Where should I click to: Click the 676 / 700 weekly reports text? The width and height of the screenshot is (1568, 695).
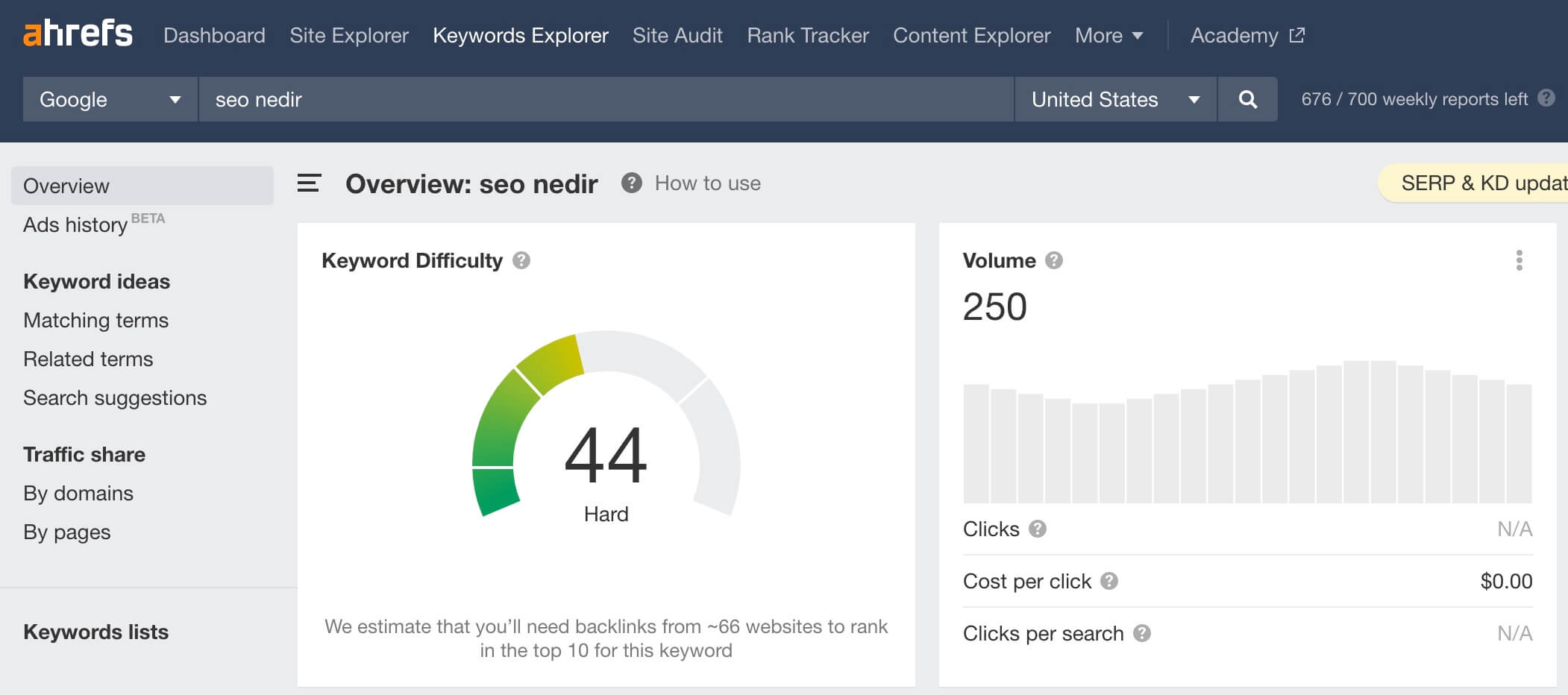tap(1414, 99)
